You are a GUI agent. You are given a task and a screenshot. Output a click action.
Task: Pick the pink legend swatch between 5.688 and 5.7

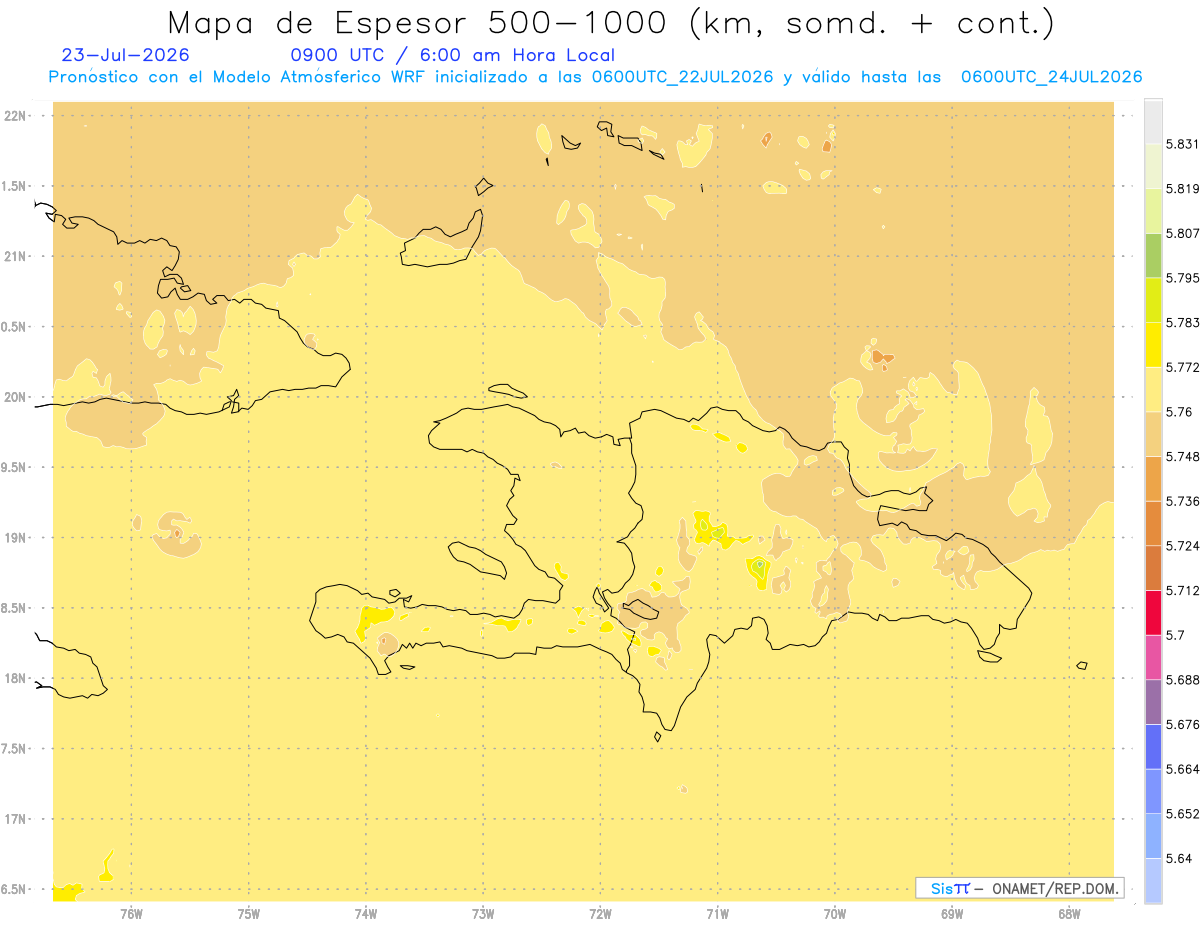pyautogui.click(x=1153, y=657)
